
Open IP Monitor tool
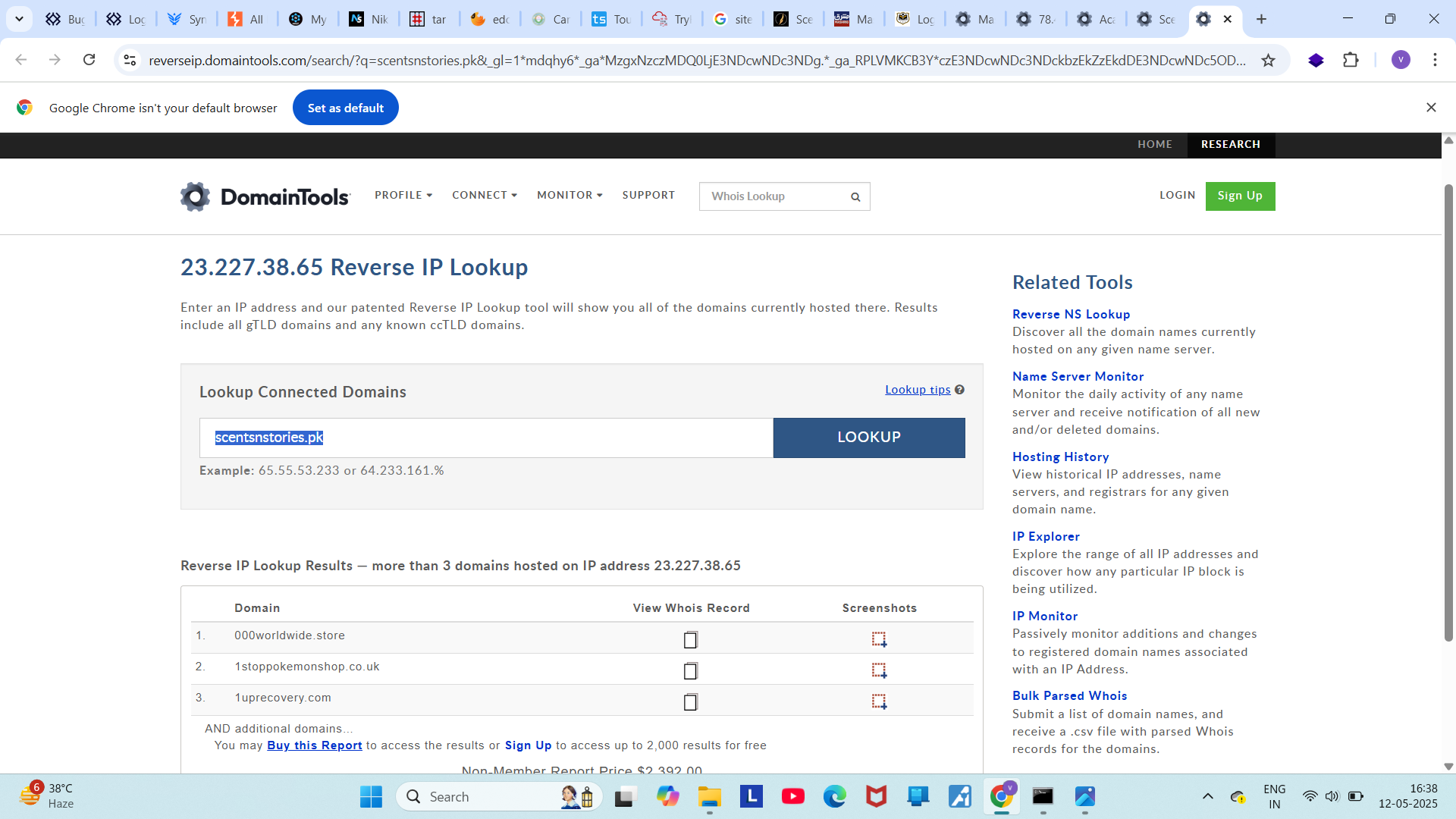1045,616
